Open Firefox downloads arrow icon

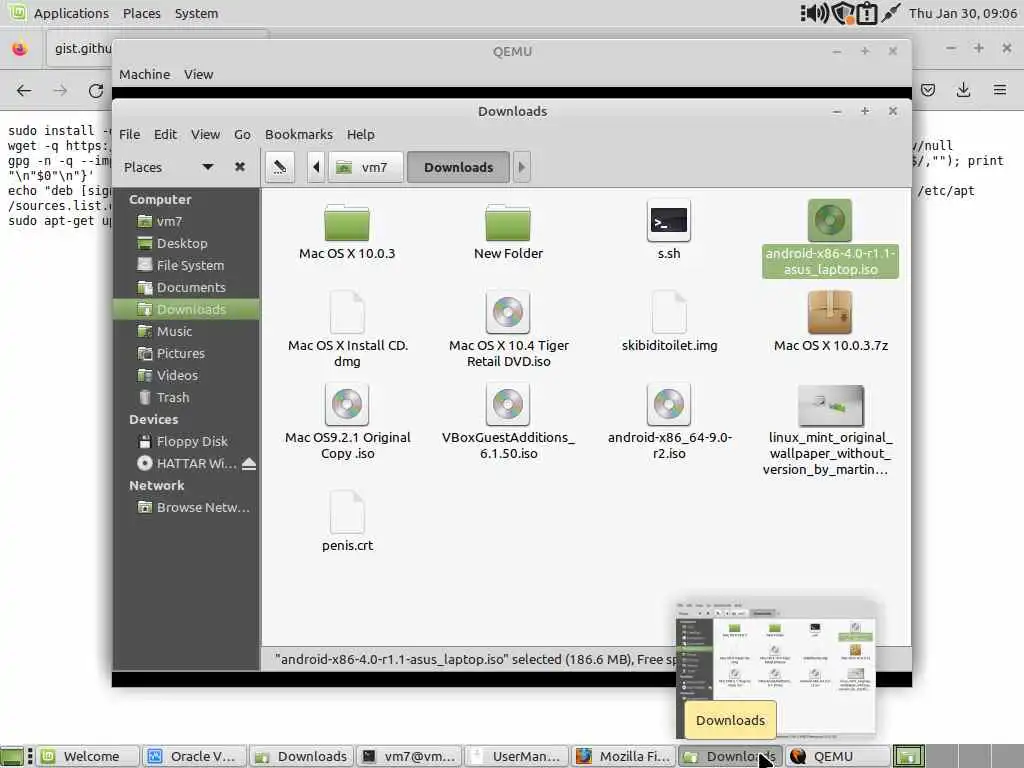tap(963, 90)
